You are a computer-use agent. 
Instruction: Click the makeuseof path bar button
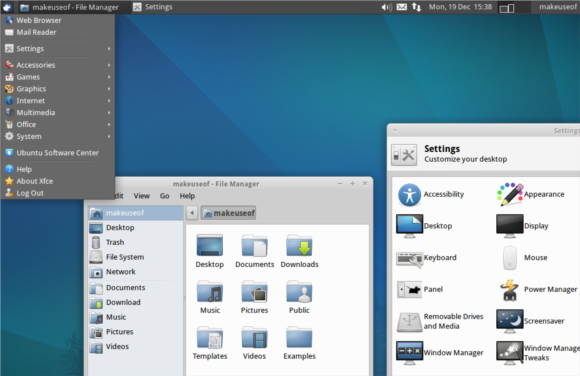(x=229, y=213)
